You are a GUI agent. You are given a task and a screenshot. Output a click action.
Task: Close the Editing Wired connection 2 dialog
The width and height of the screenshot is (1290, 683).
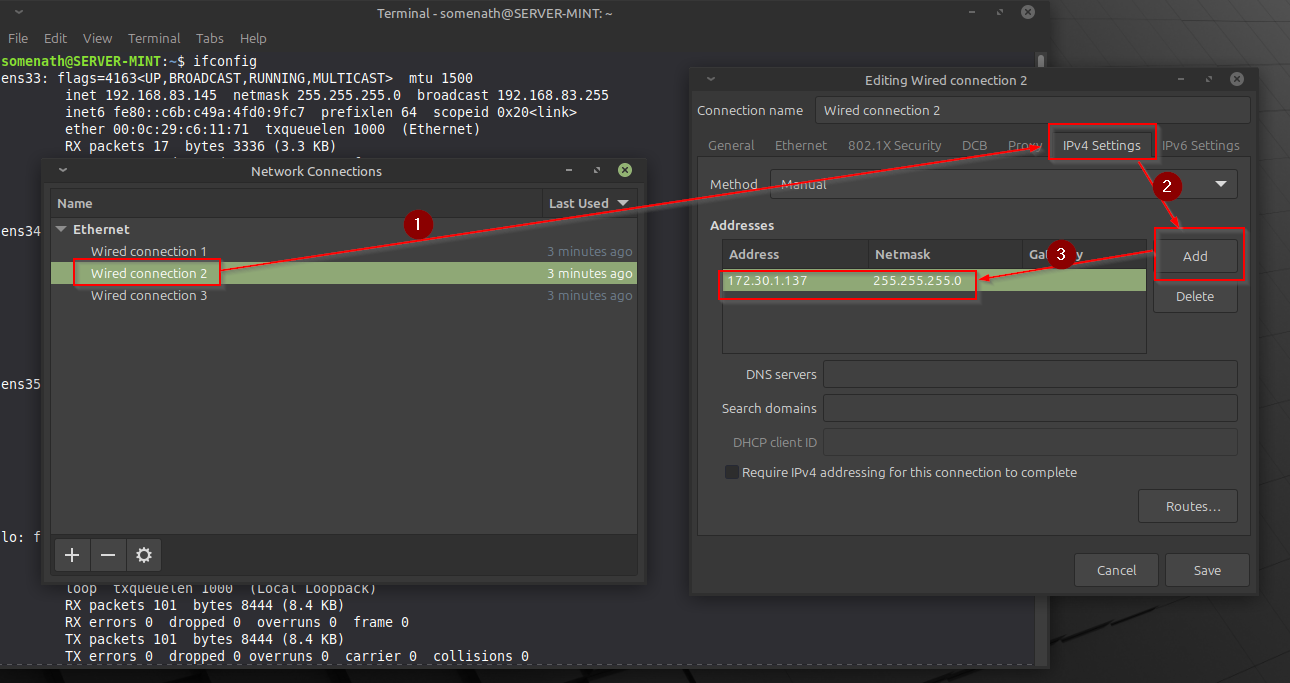(1237, 79)
